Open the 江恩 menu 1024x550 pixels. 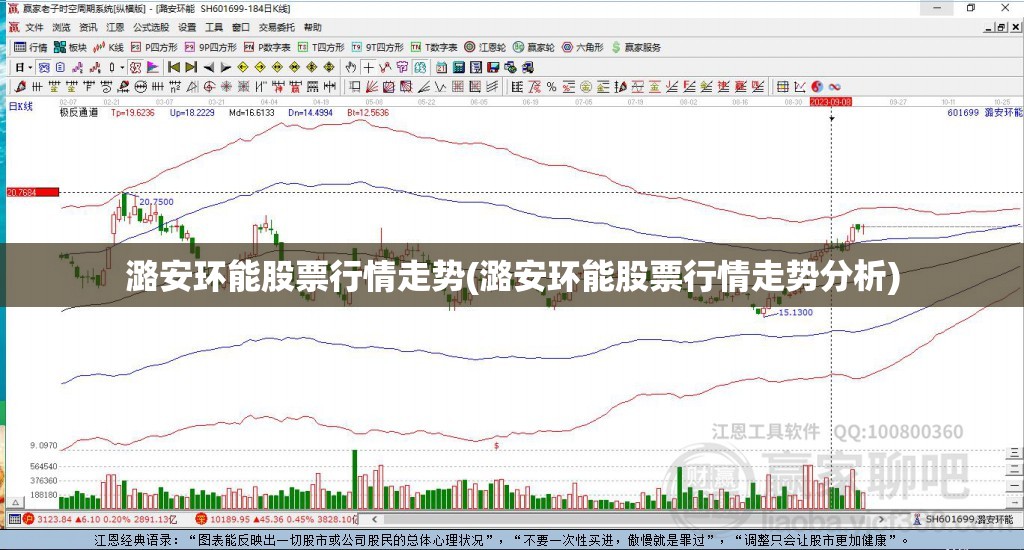(115, 27)
